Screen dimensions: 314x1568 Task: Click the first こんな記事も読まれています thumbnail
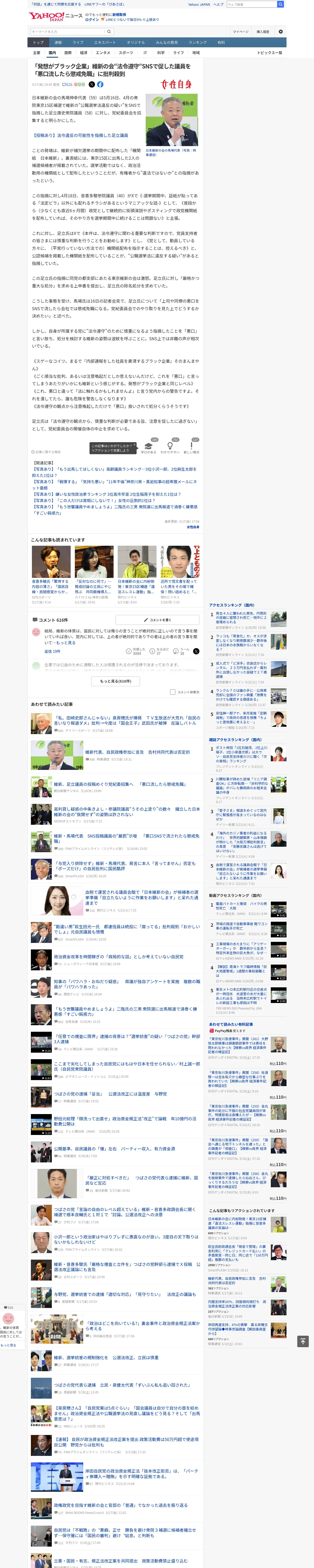click(x=51, y=561)
